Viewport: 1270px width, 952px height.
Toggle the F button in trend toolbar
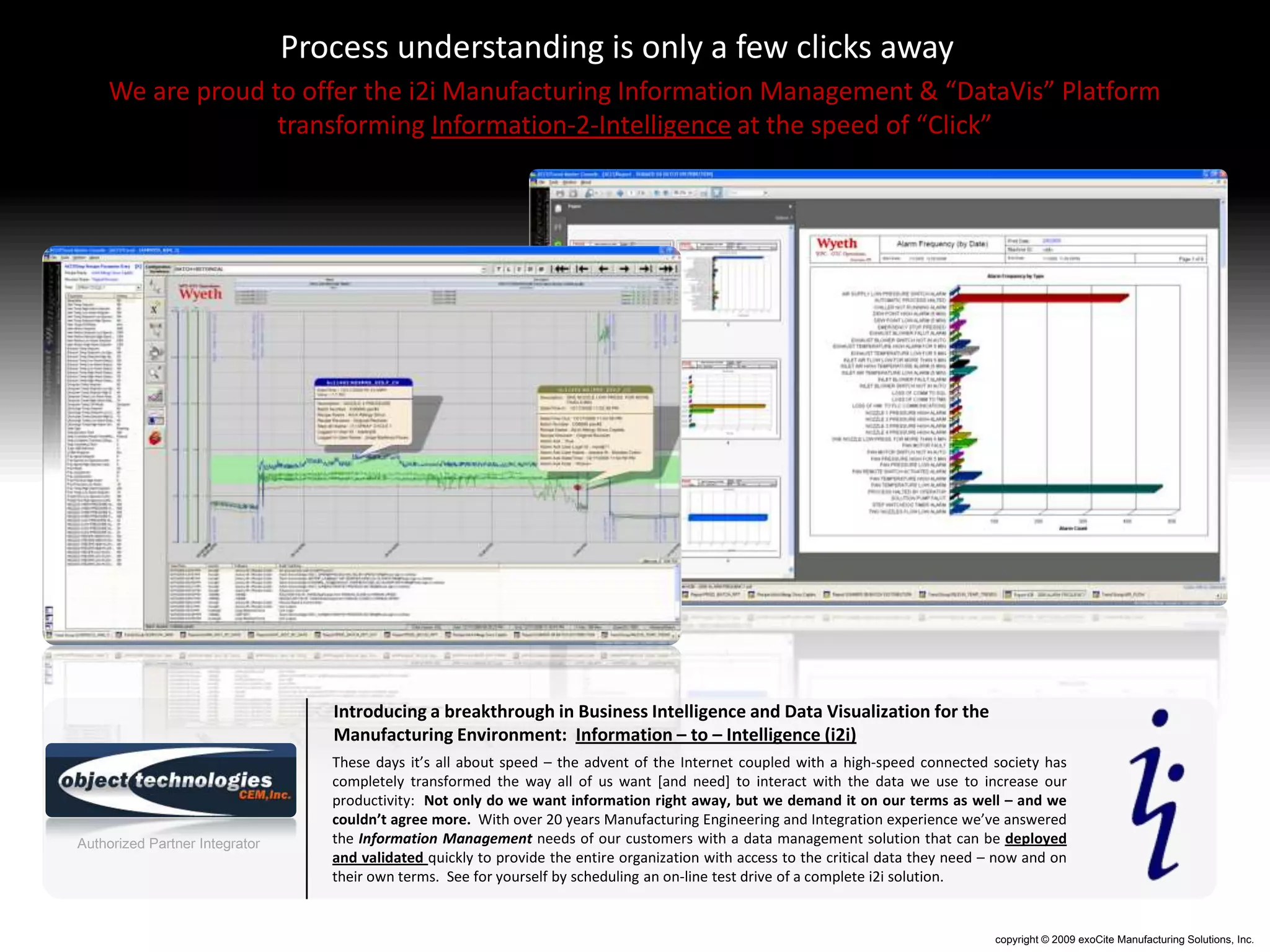[x=520, y=269]
